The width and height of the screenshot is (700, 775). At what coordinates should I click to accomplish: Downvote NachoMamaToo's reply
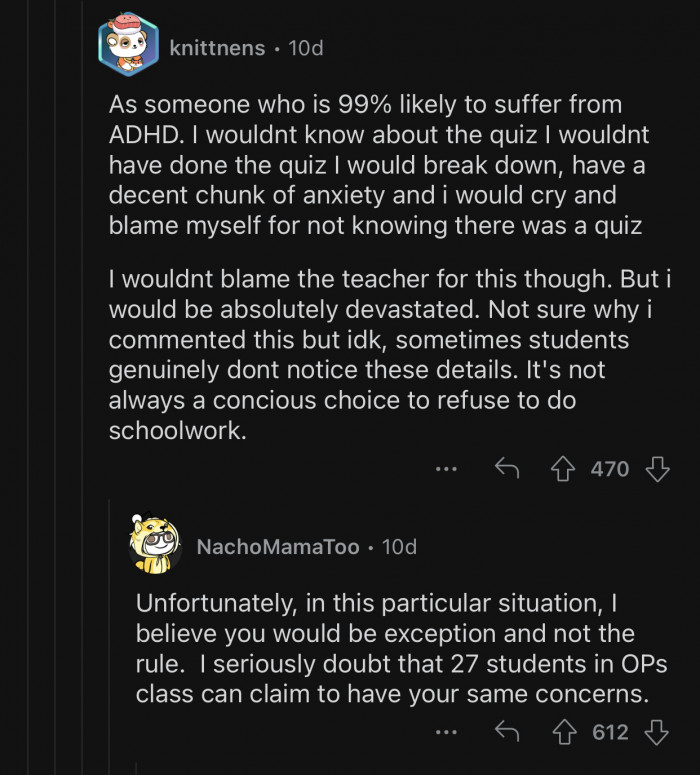[x=657, y=733]
